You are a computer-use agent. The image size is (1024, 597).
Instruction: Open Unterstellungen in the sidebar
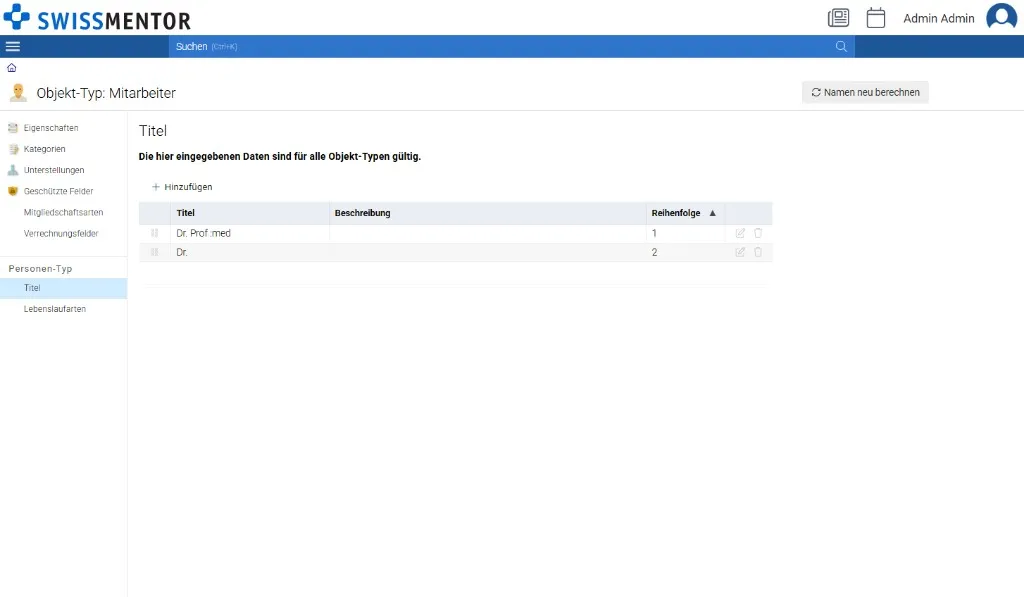[54, 170]
